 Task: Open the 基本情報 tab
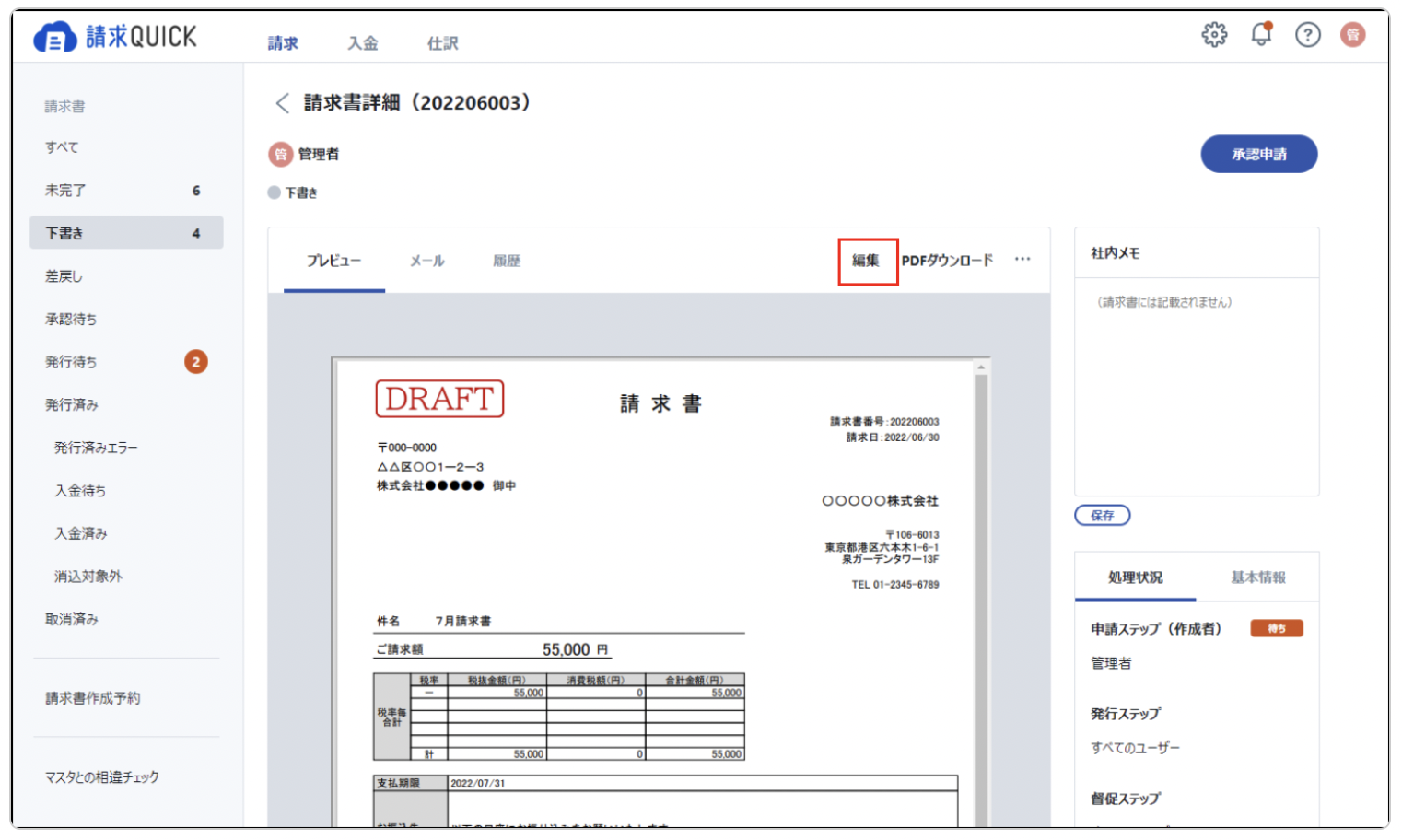click(x=1258, y=577)
